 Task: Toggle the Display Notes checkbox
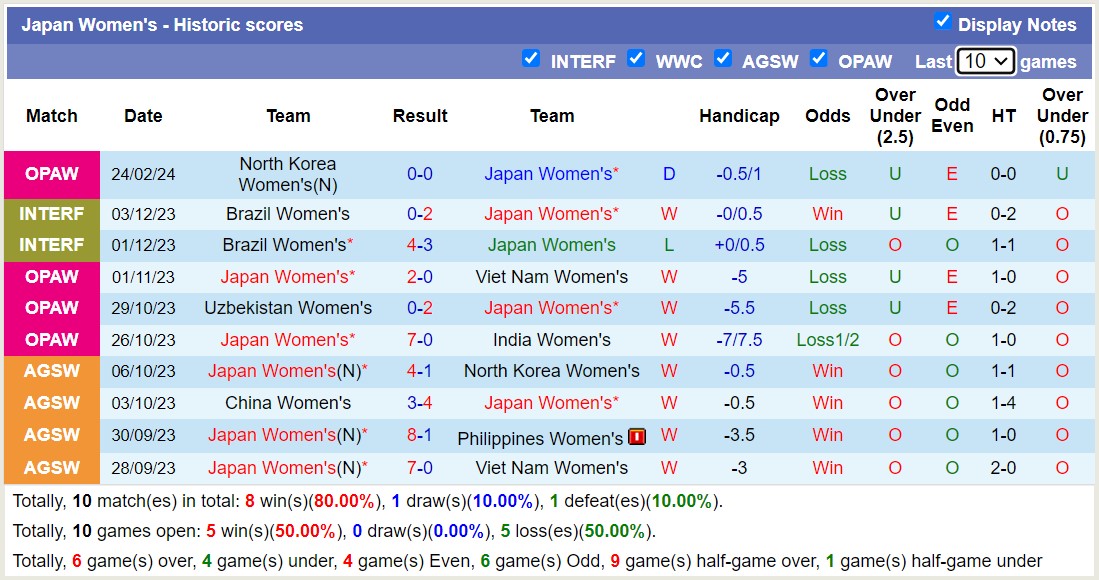click(x=942, y=22)
